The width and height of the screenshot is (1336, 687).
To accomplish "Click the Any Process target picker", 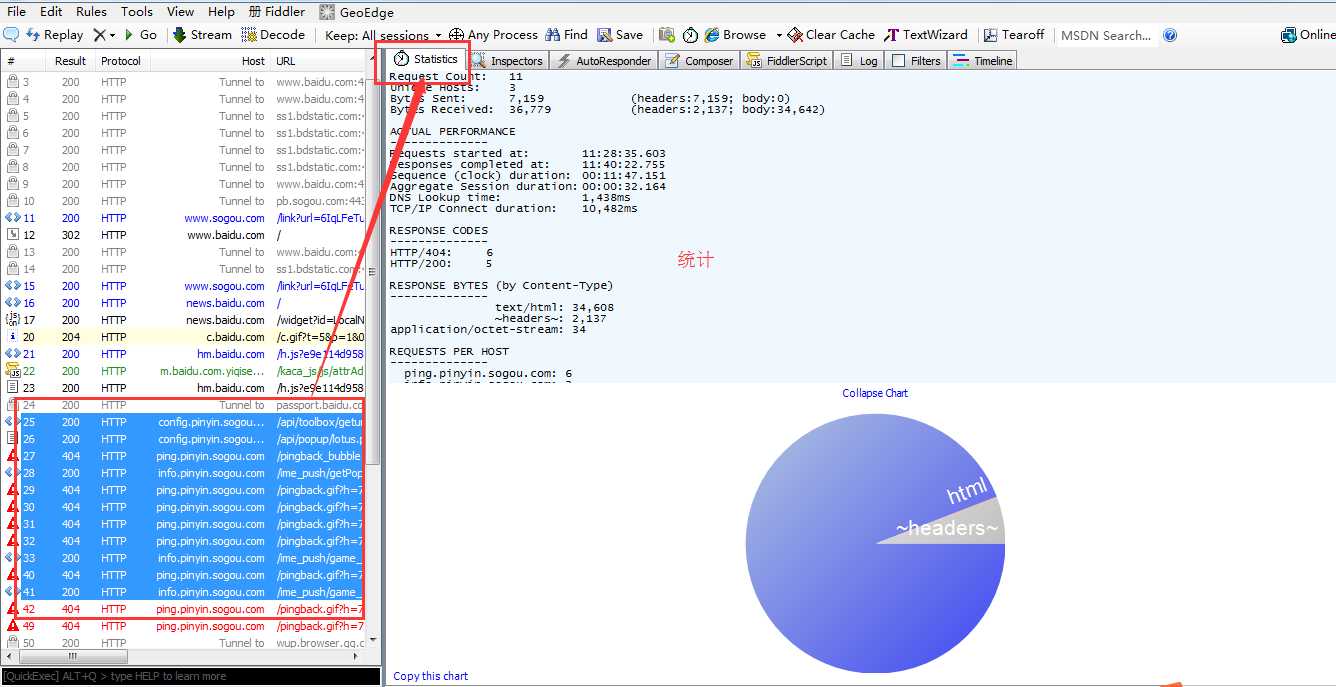I will click(493, 35).
